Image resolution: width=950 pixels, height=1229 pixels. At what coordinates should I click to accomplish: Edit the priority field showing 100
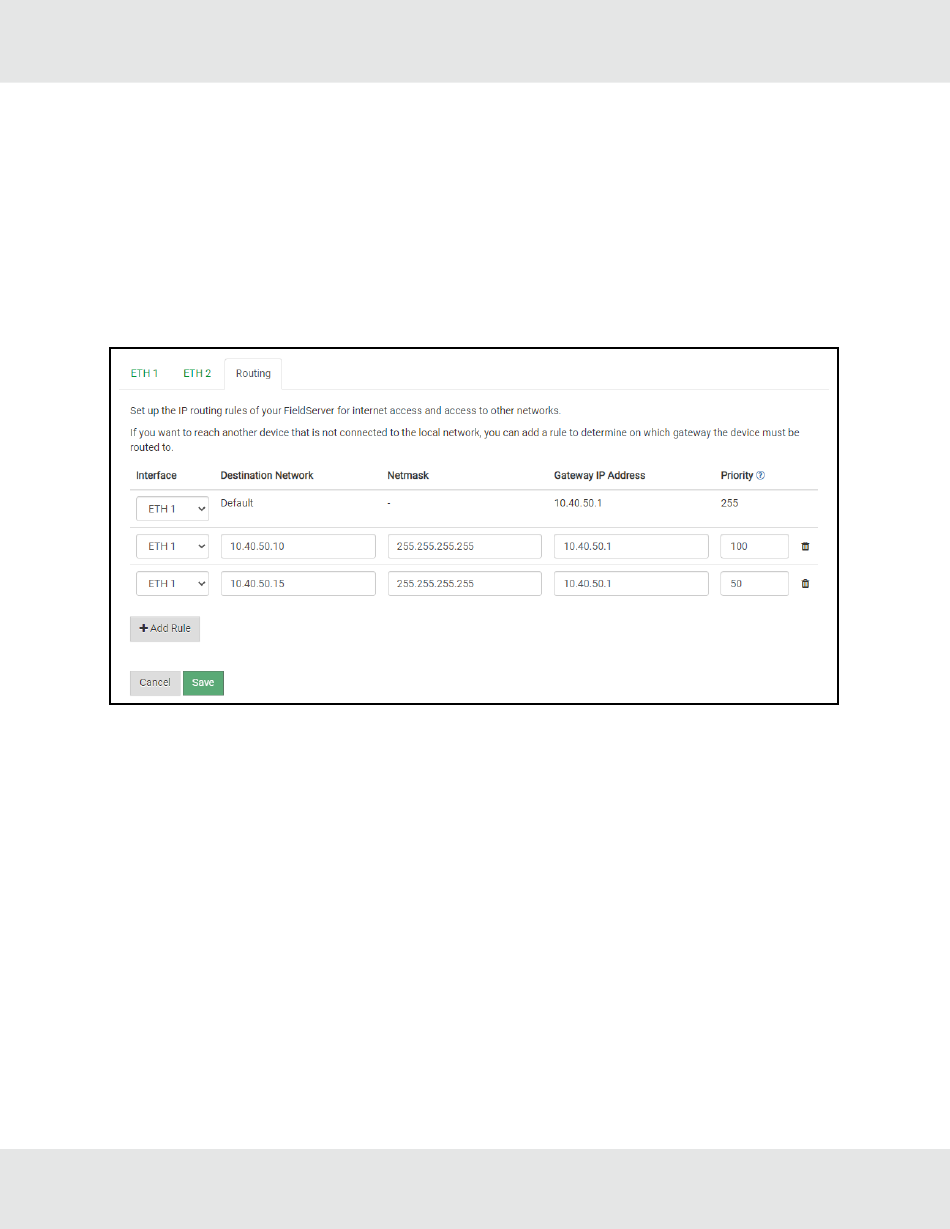point(754,547)
